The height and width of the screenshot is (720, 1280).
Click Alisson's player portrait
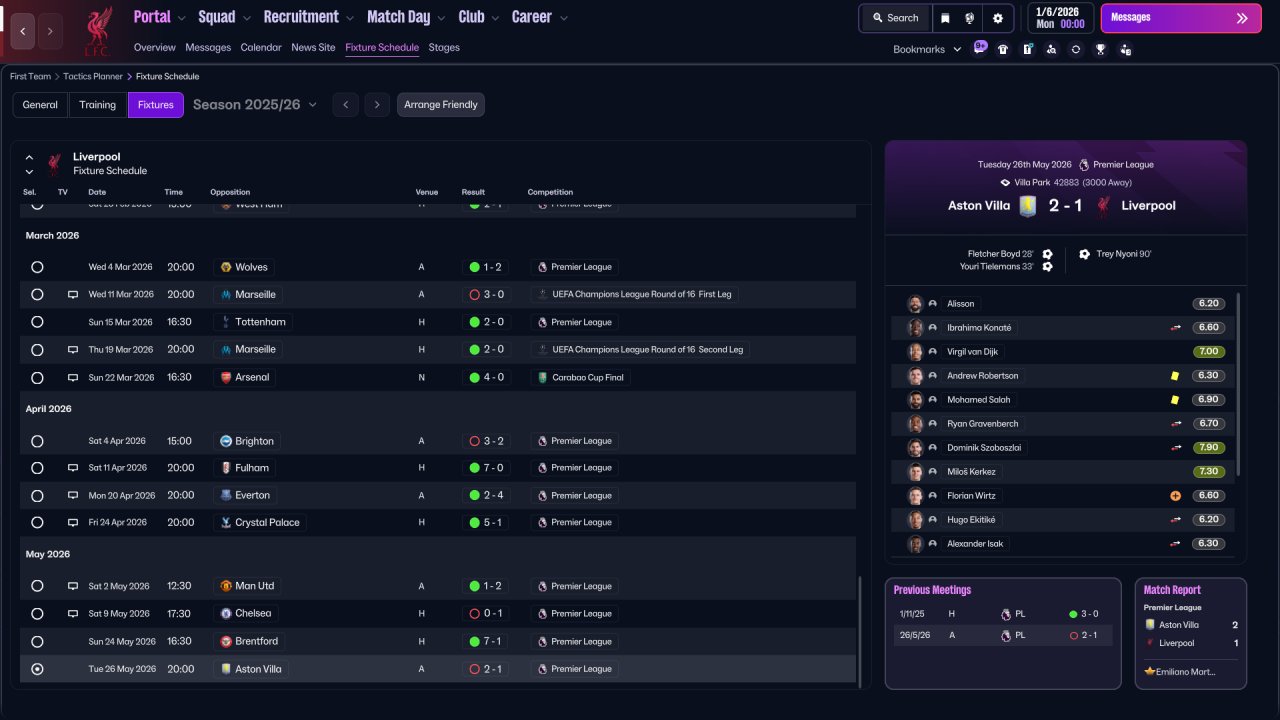(915, 304)
